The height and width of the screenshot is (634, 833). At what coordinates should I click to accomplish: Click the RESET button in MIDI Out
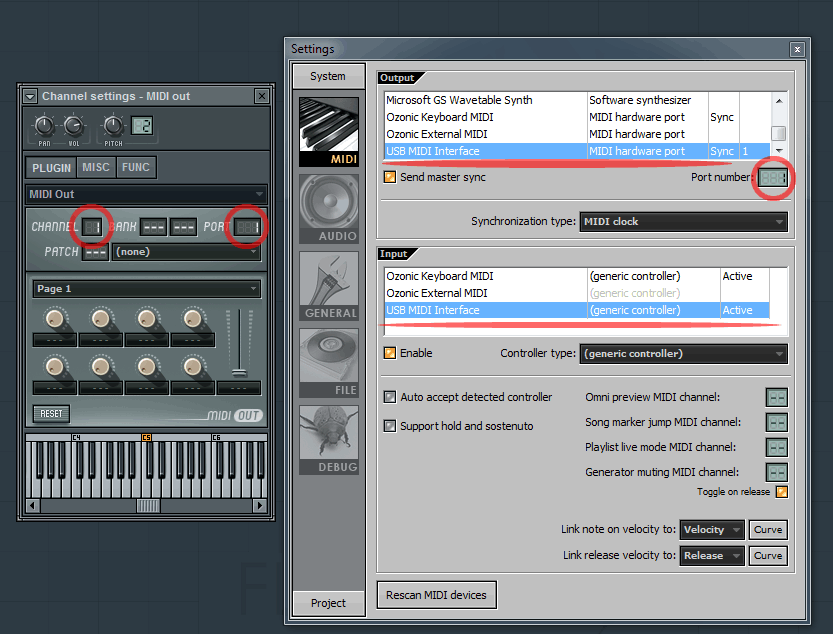point(52,413)
